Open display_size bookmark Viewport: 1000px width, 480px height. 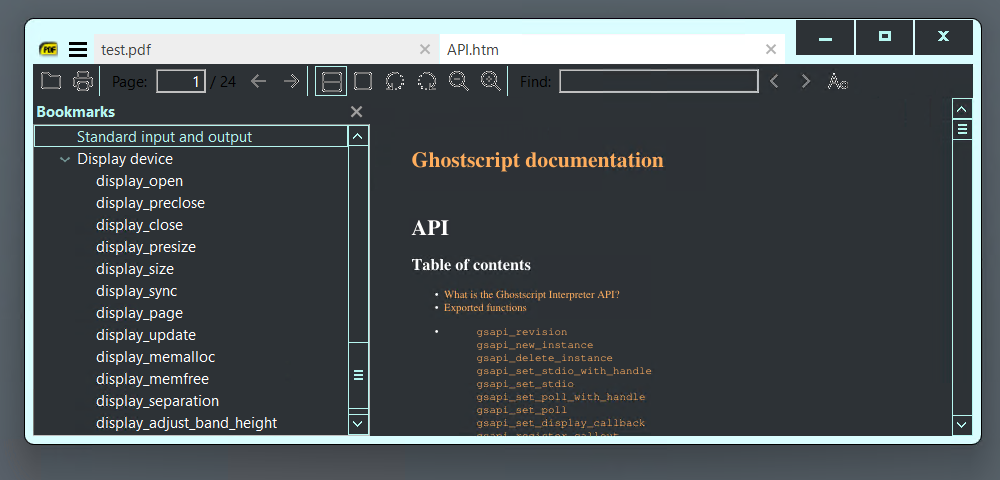(135, 269)
